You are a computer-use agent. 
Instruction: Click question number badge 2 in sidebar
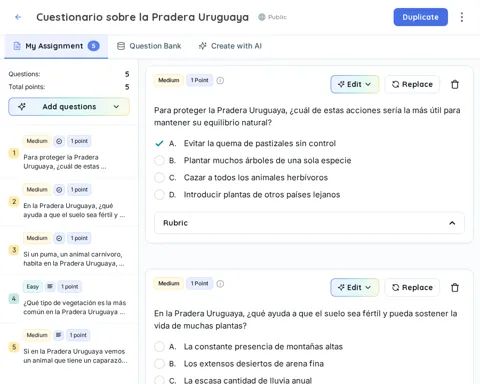coord(14,202)
